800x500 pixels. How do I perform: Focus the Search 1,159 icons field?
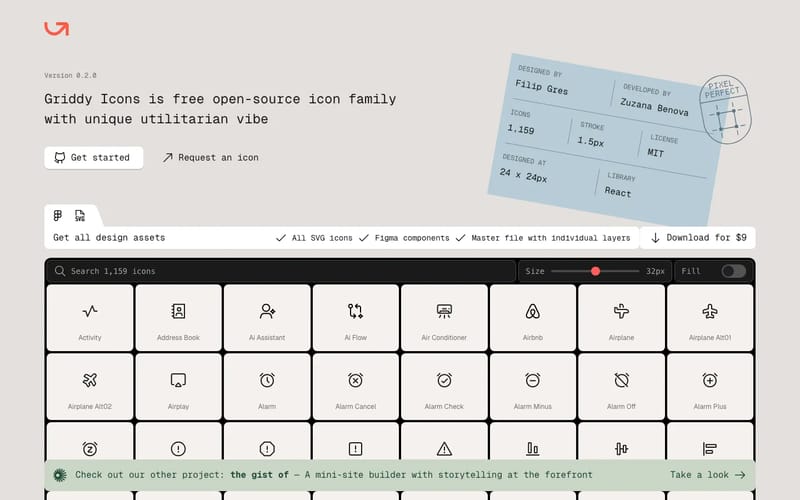click(280, 271)
